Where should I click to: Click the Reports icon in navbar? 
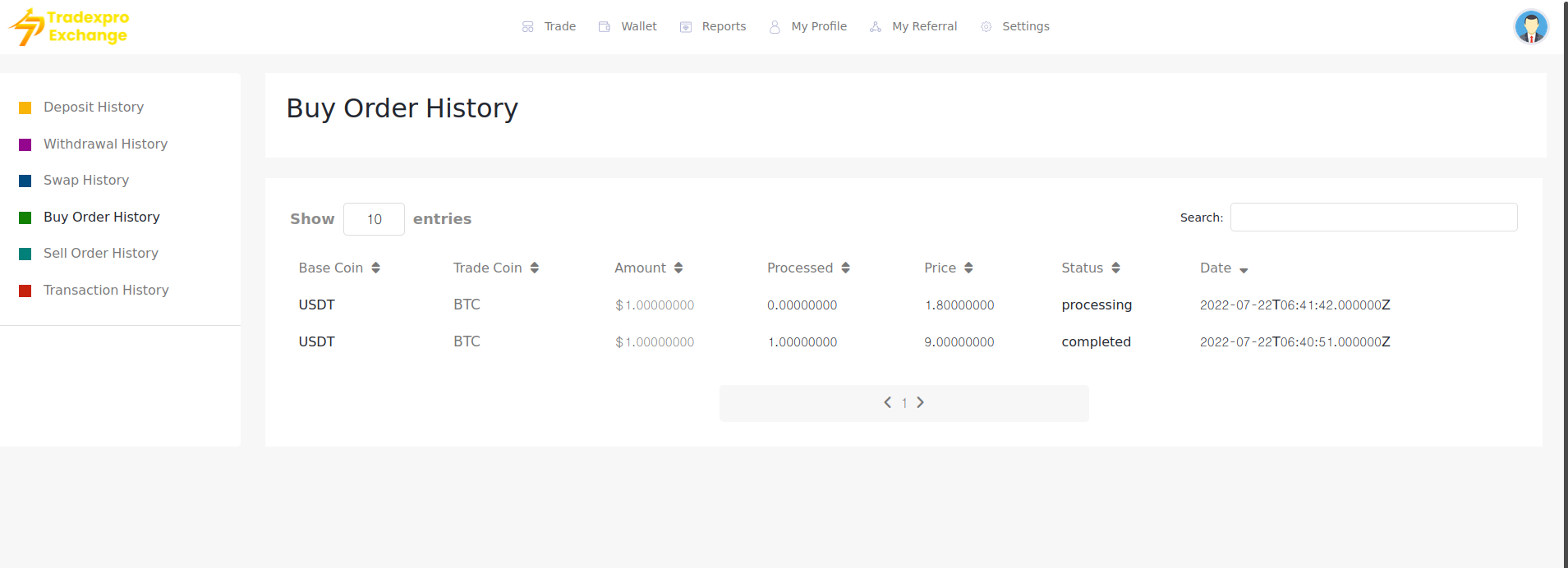(x=686, y=27)
